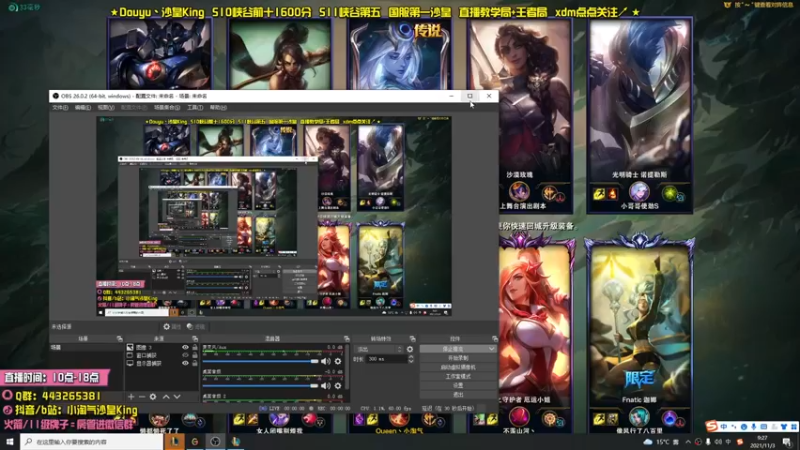Start the virtual camera
Viewport: 800px width, 450px height.
(458, 367)
